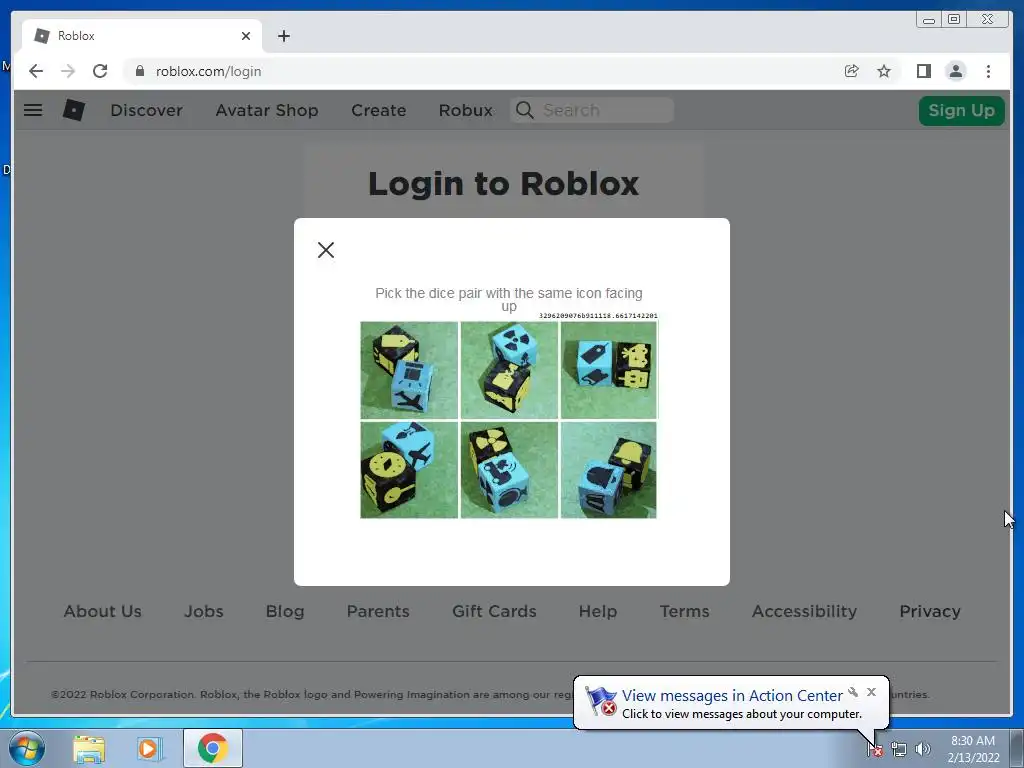Open the Chrome side panel
The width and height of the screenshot is (1024, 768).
click(x=923, y=71)
